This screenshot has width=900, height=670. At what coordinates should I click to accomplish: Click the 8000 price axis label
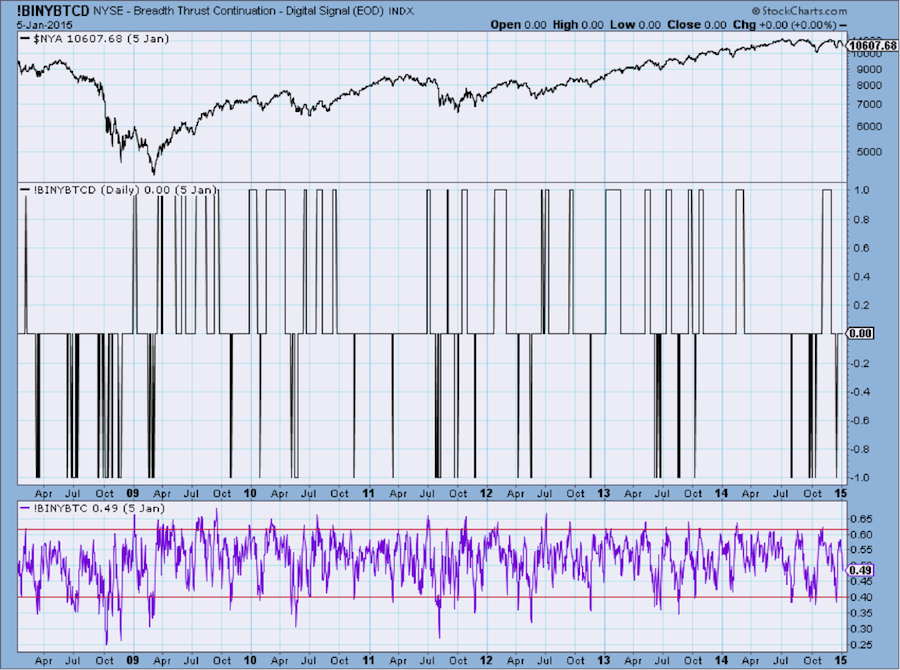868,86
